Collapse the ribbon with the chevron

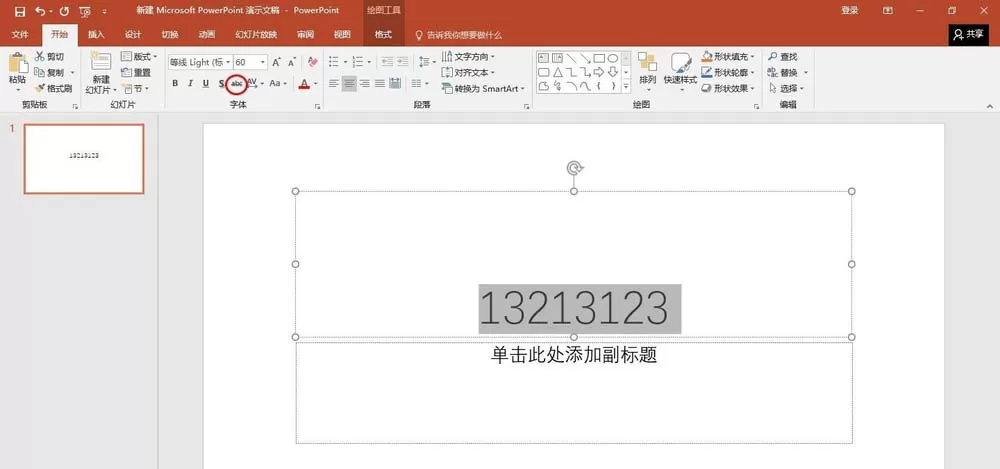(x=990, y=107)
